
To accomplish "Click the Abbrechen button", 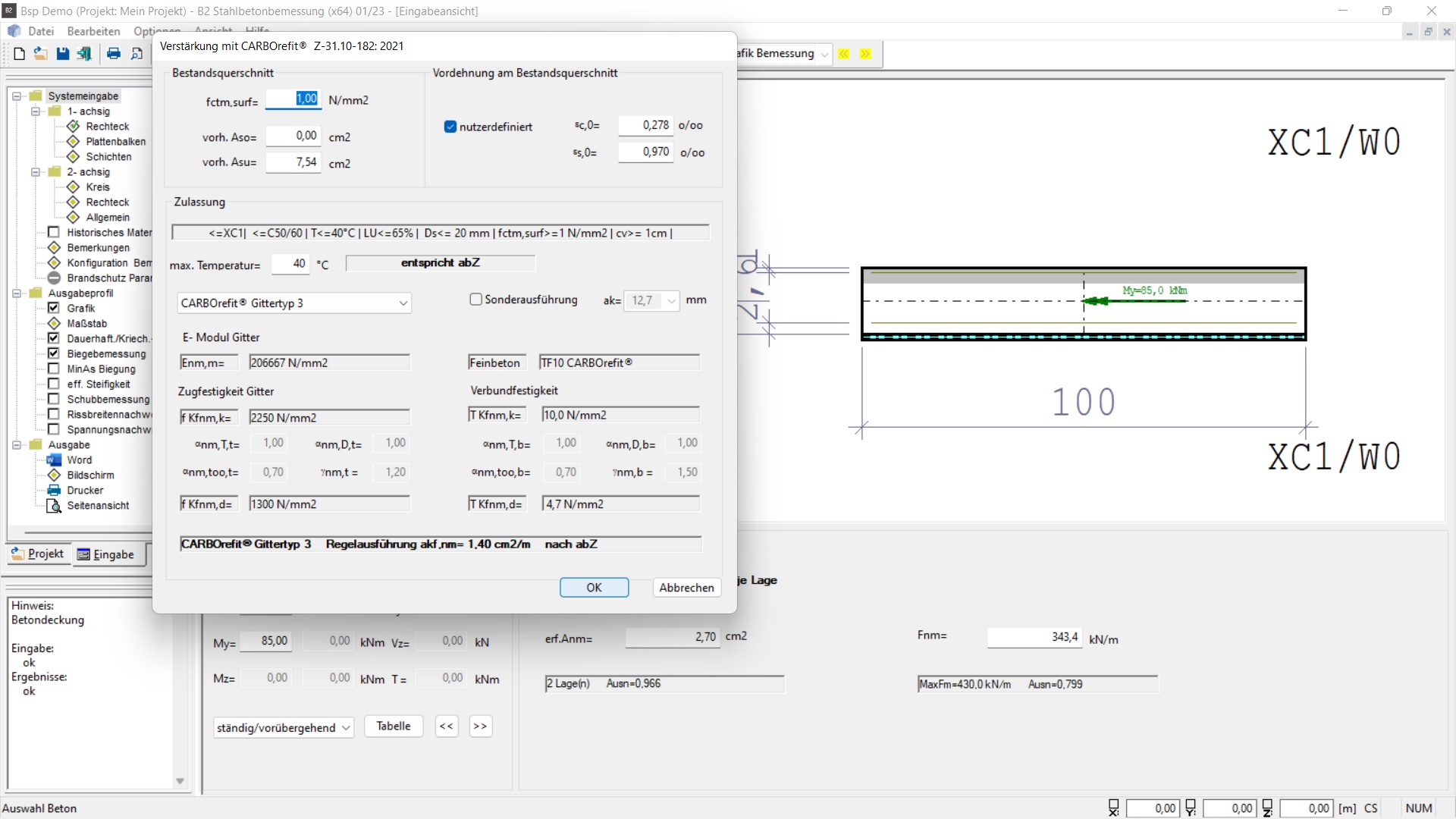I will [x=686, y=588].
